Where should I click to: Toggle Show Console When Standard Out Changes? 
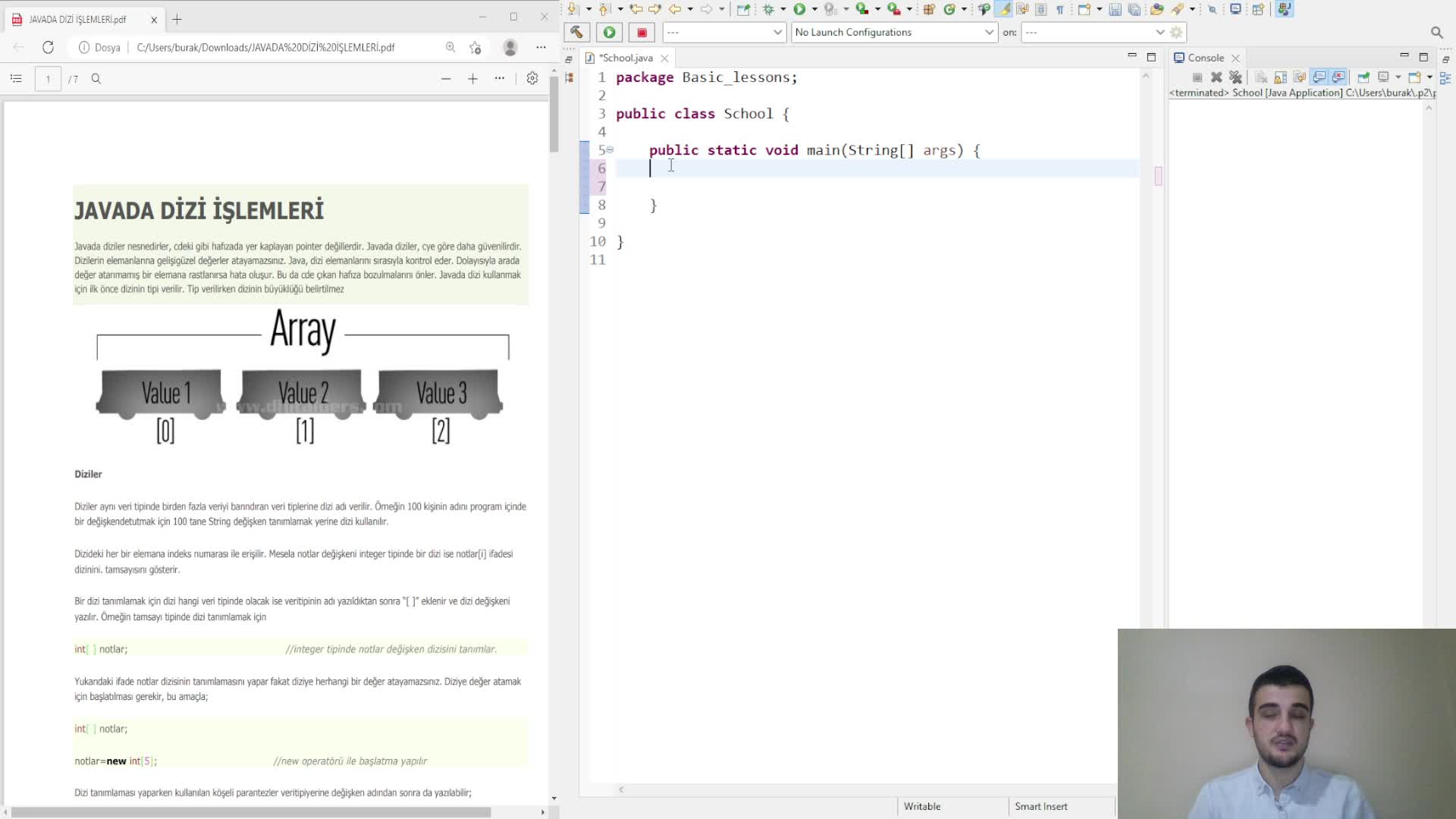point(1319,77)
